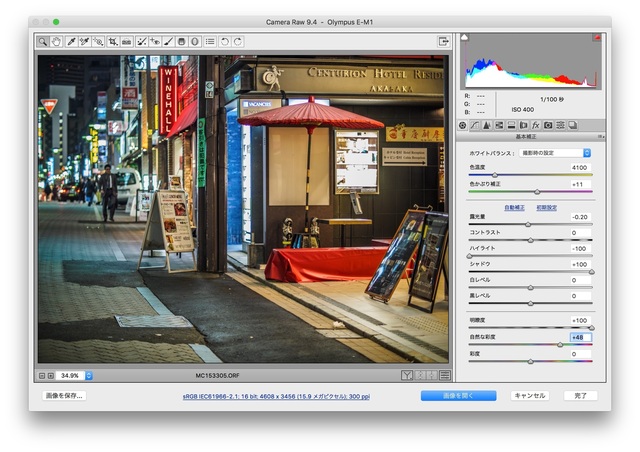The height and width of the screenshot is (452, 640).
Task: Switch to the Detail panel tab
Action: coord(487,125)
